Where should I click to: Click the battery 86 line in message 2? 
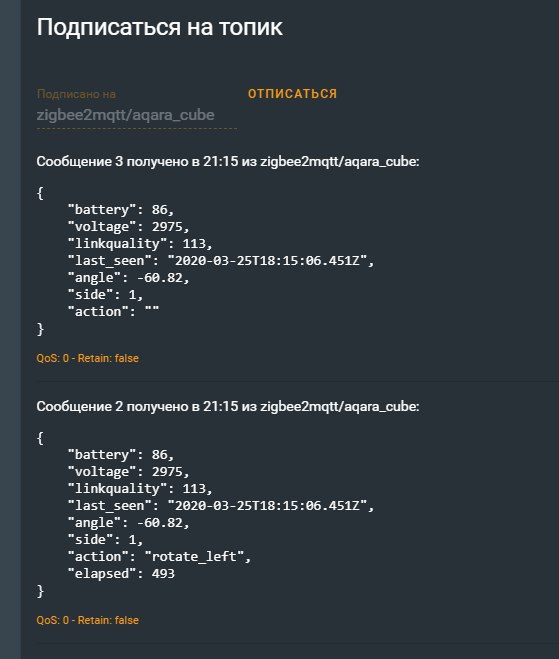121,454
